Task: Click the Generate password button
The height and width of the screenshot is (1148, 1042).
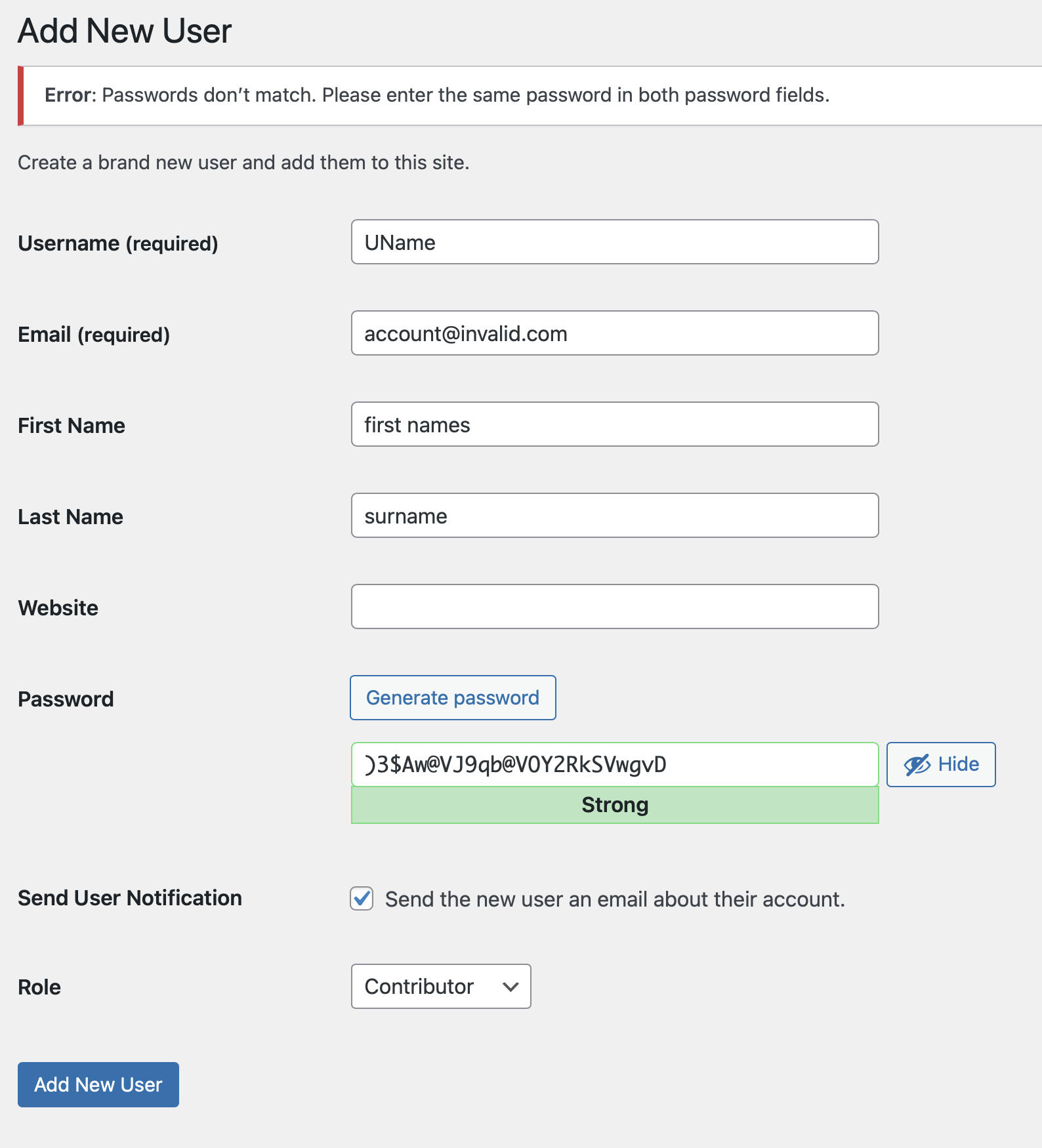Action: [x=453, y=698]
